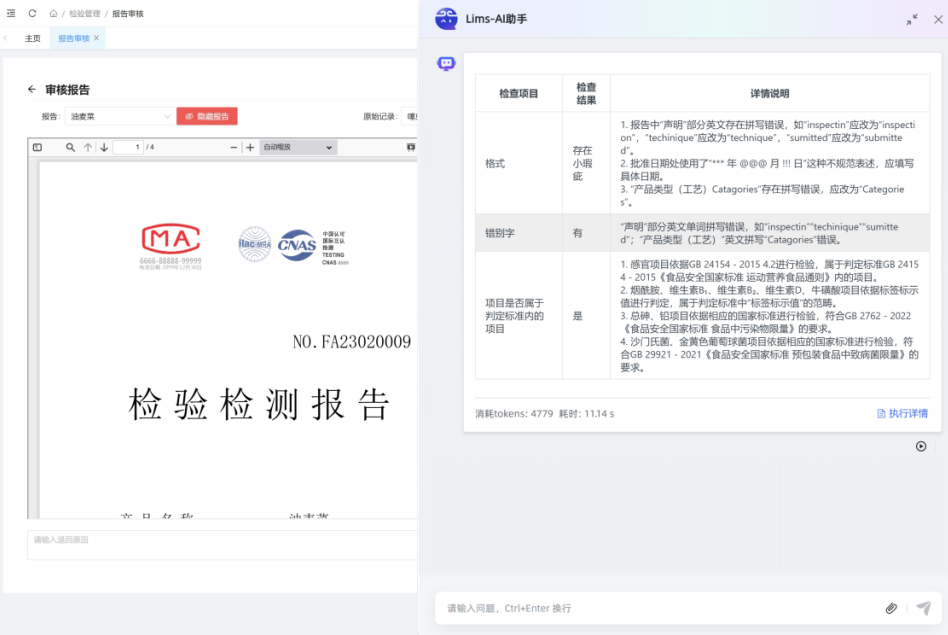Click the back arrow beside 审核报告
This screenshot has height=635, width=948.
point(32,89)
